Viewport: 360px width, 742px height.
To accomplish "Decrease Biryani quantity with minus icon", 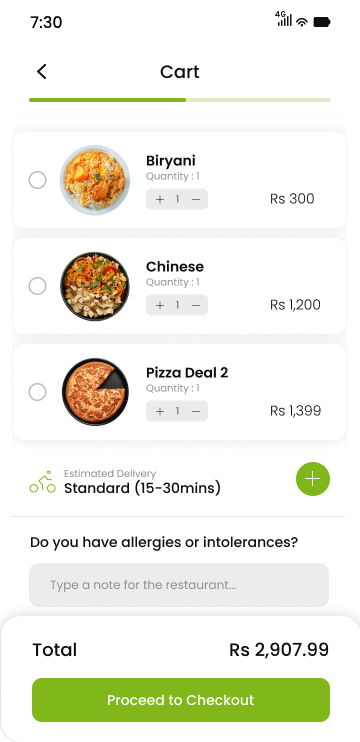I will tap(196, 199).
